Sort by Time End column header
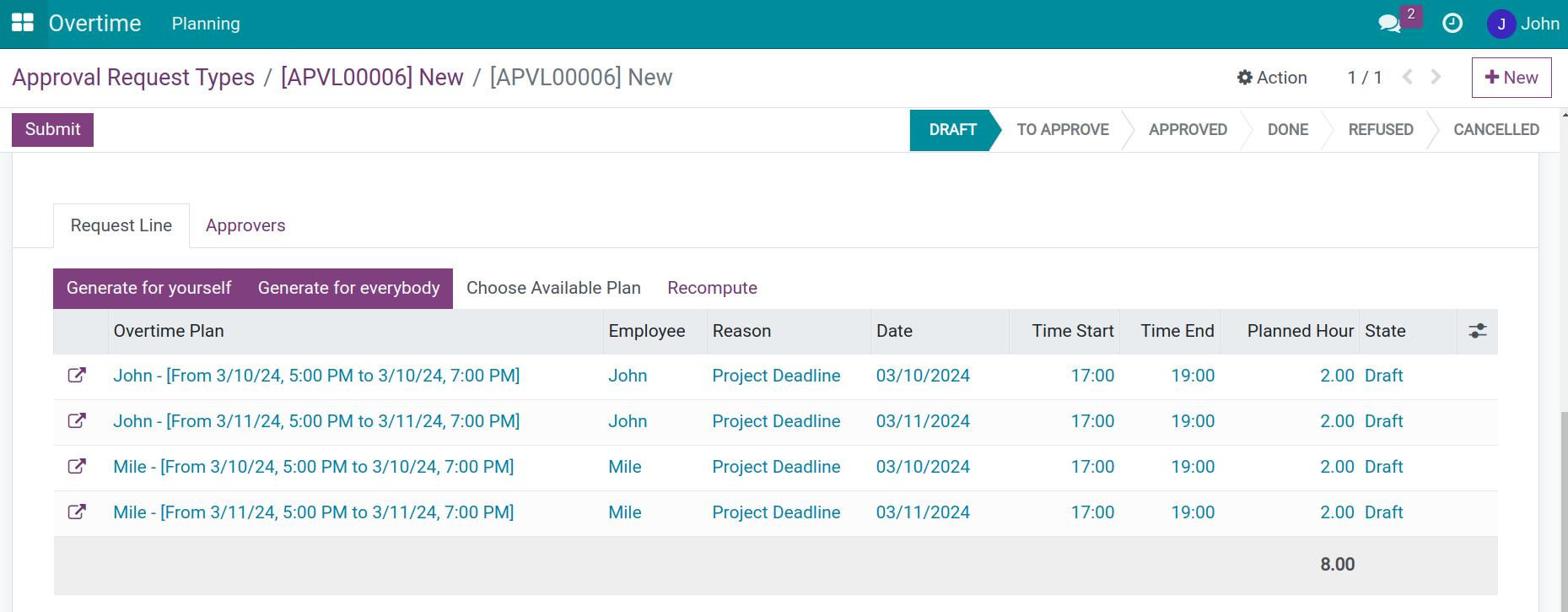Image resolution: width=1568 pixels, height=612 pixels. click(x=1170, y=331)
